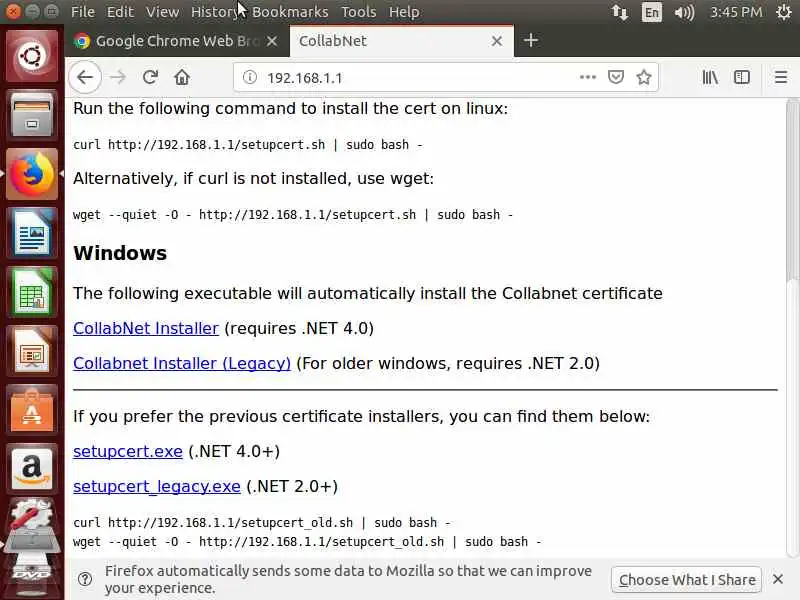The height and width of the screenshot is (600, 800).
Task: Click the wget setupcert_old.sh command line
Action: 307,542
